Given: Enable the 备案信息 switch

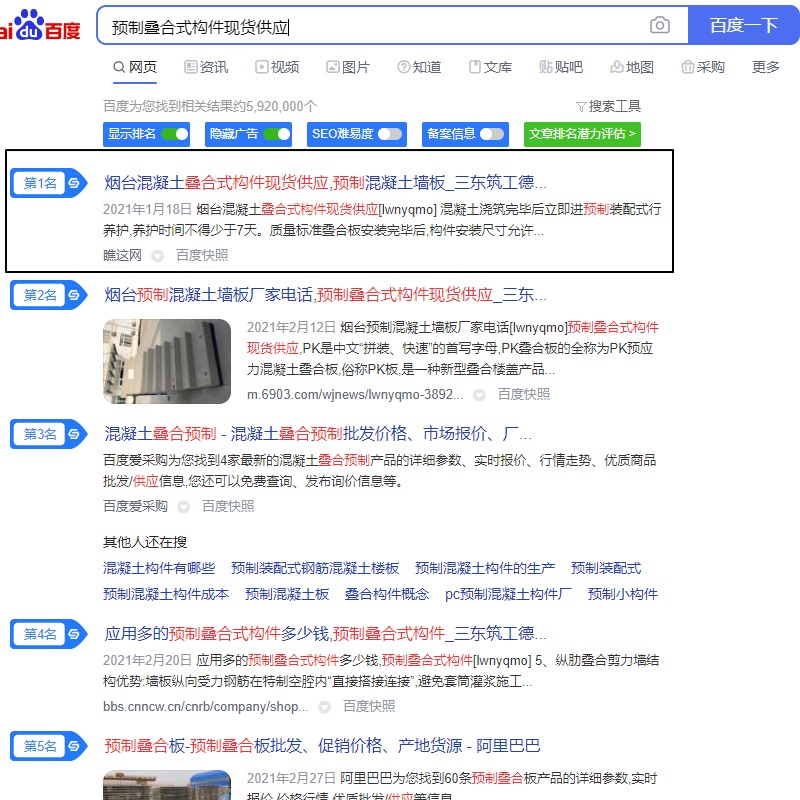Looking at the screenshot, I should [492, 134].
